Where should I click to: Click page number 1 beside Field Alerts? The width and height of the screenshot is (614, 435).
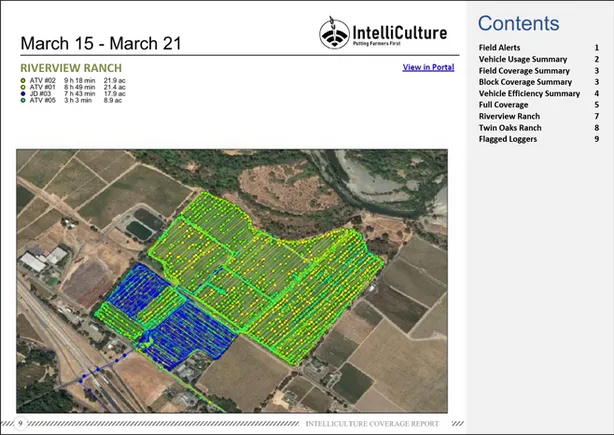pos(597,48)
